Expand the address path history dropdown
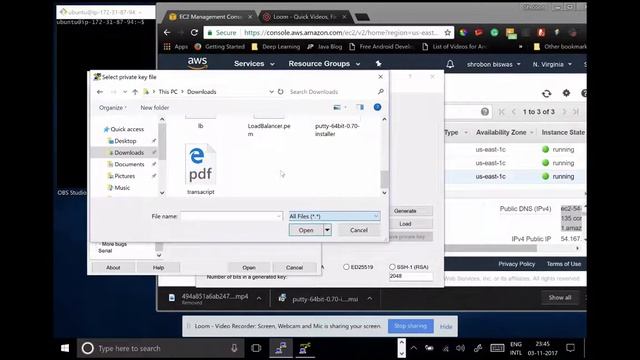This screenshot has width=640, height=360. pos(271,92)
